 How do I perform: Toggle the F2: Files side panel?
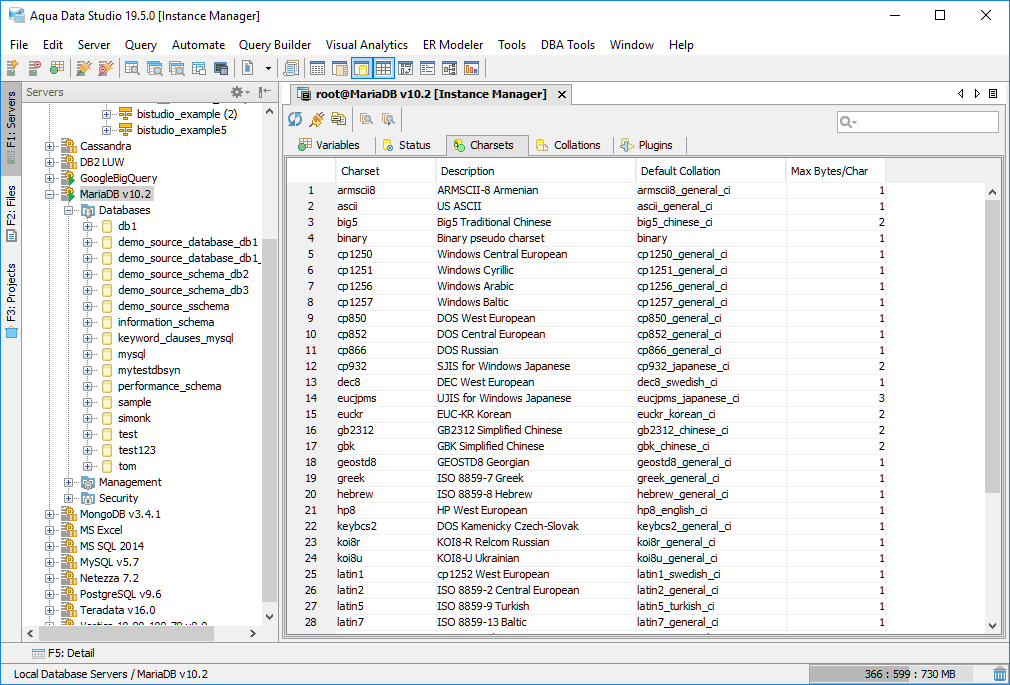tap(11, 213)
